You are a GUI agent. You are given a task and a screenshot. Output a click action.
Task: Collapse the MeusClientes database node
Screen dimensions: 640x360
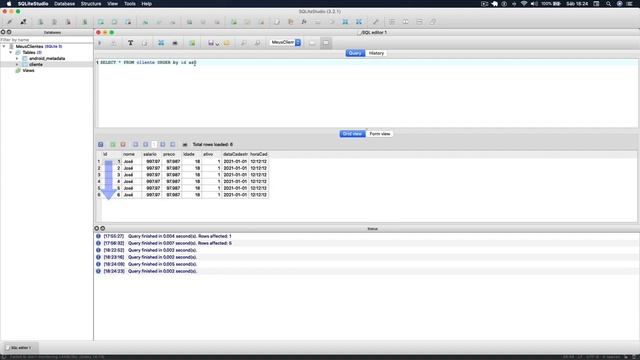coord(4,47)
